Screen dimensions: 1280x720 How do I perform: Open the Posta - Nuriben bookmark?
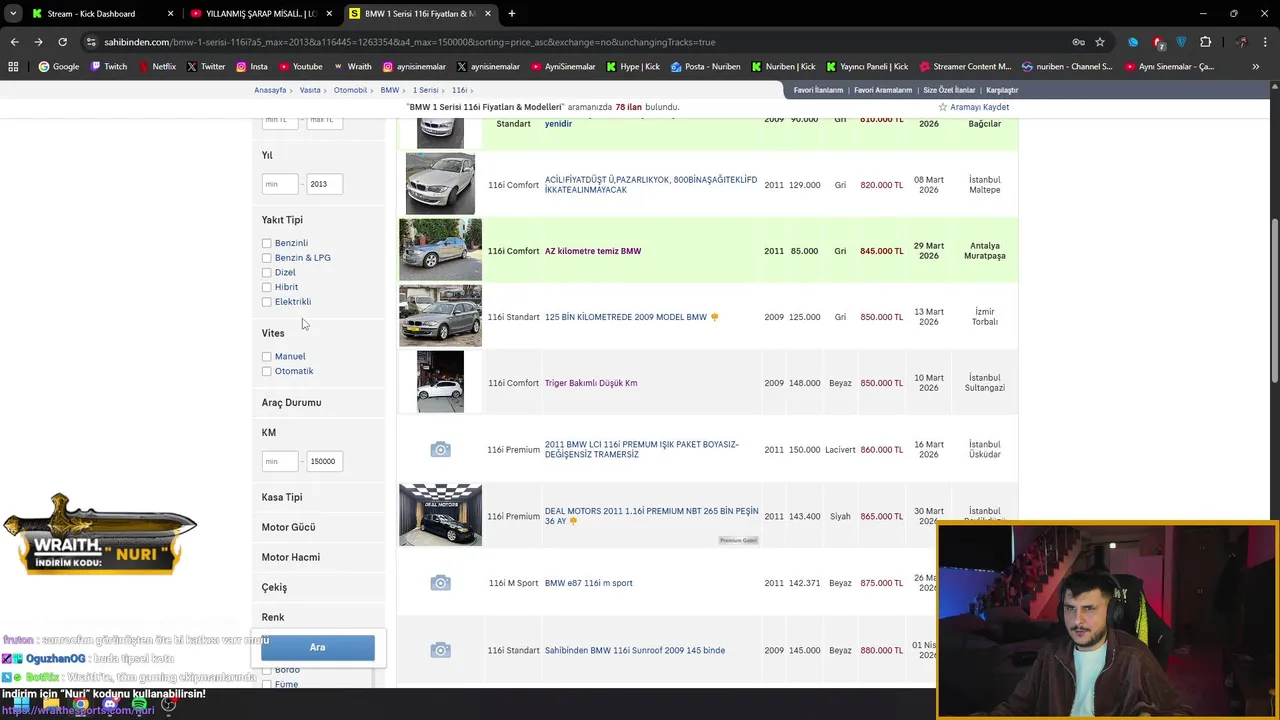(706, 67)
